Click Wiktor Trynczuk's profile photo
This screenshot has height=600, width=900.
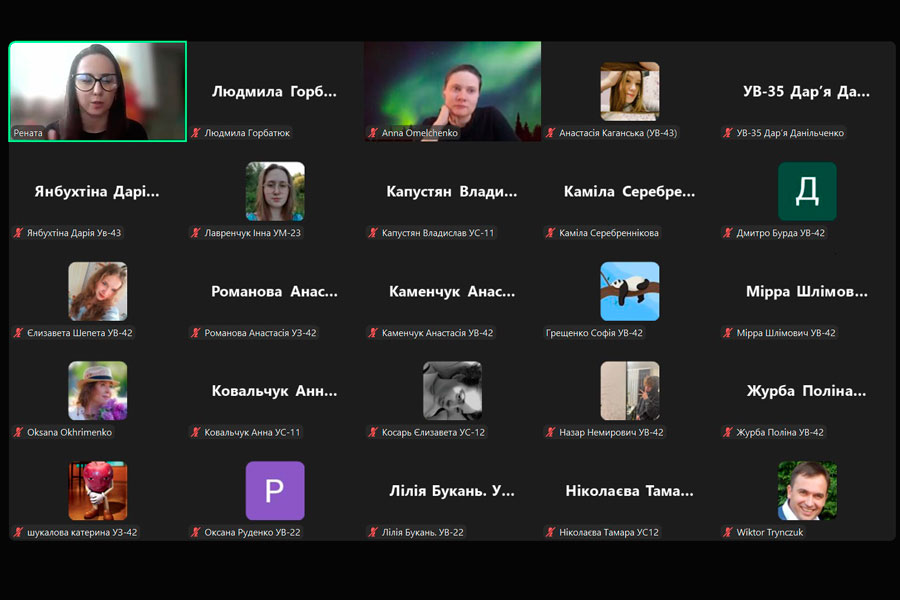click(x=807, y=491)
